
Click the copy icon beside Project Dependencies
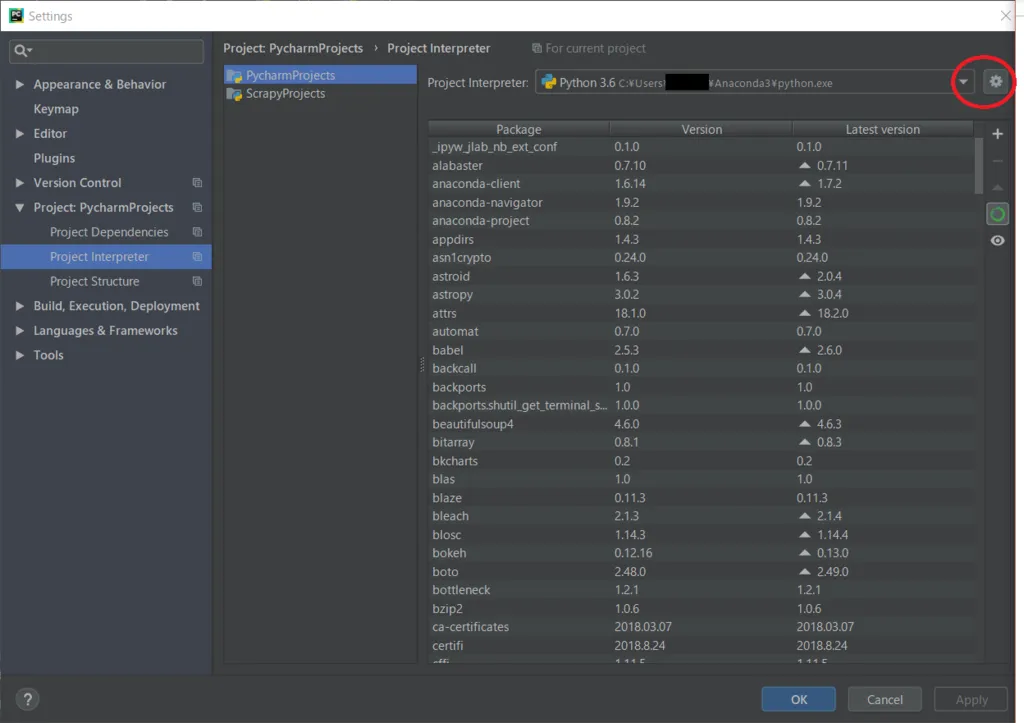pyautogui.click(x=197, y=232)
